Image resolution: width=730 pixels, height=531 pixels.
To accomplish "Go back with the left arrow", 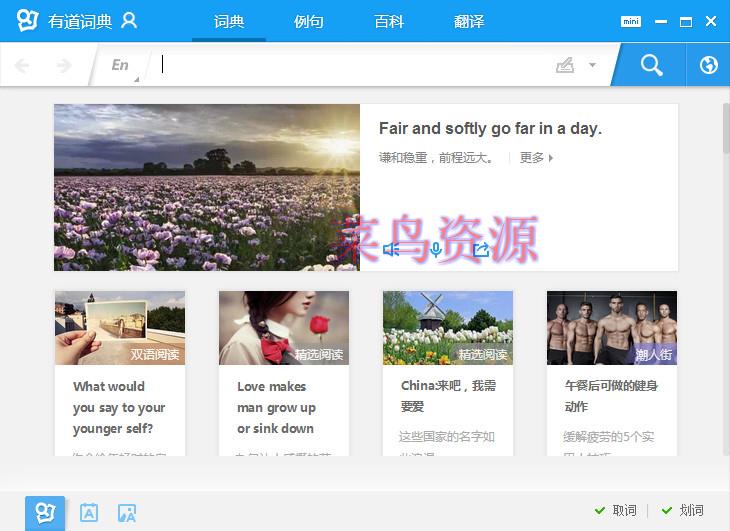I will (22, 65).
